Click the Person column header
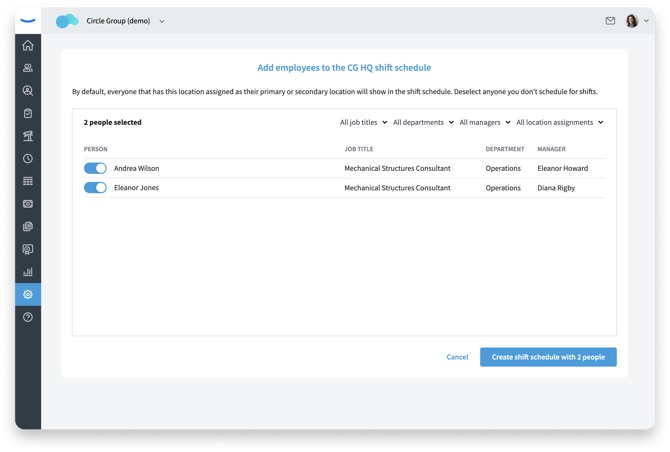 click(x=96, y=149)
